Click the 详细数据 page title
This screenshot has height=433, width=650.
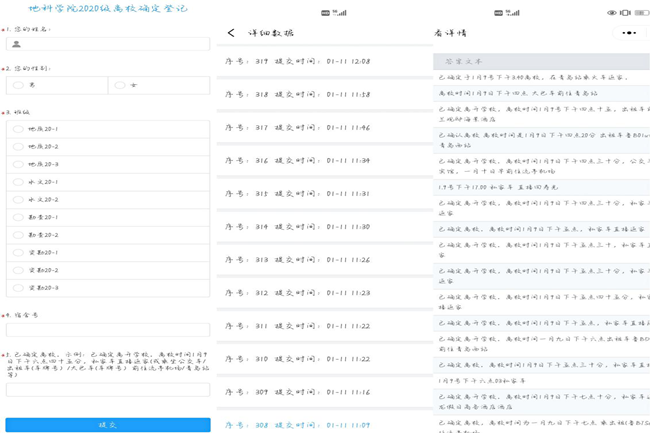pos(271,33)
